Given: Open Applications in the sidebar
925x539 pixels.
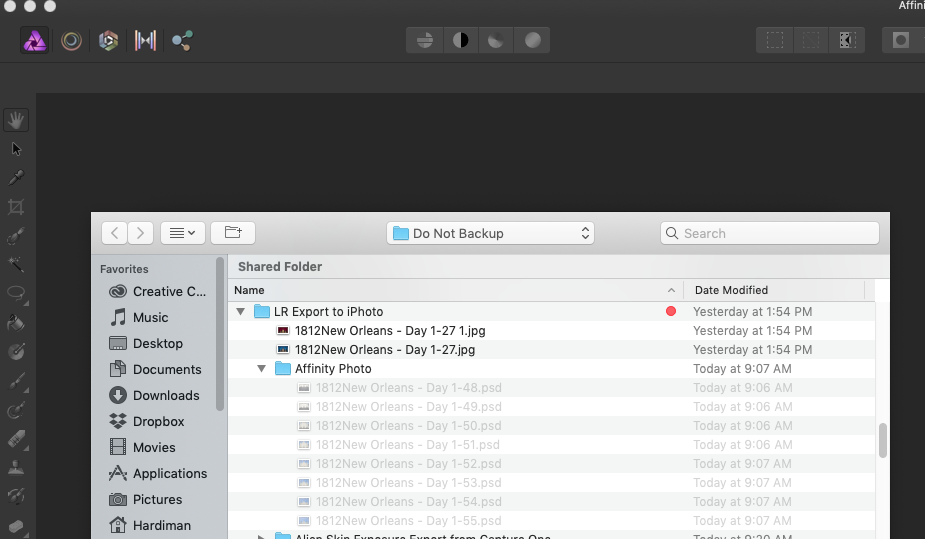Looking at the screenshot, I should [158, 473].
